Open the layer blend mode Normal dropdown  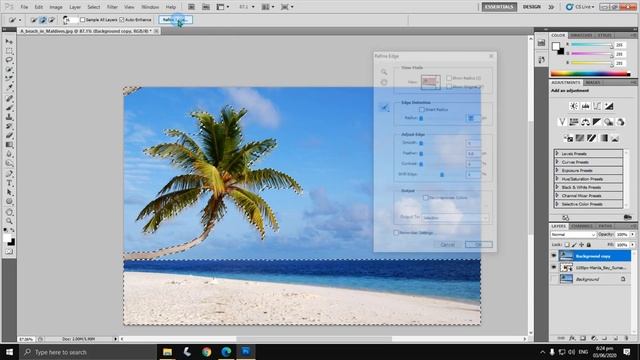[573, 235]
